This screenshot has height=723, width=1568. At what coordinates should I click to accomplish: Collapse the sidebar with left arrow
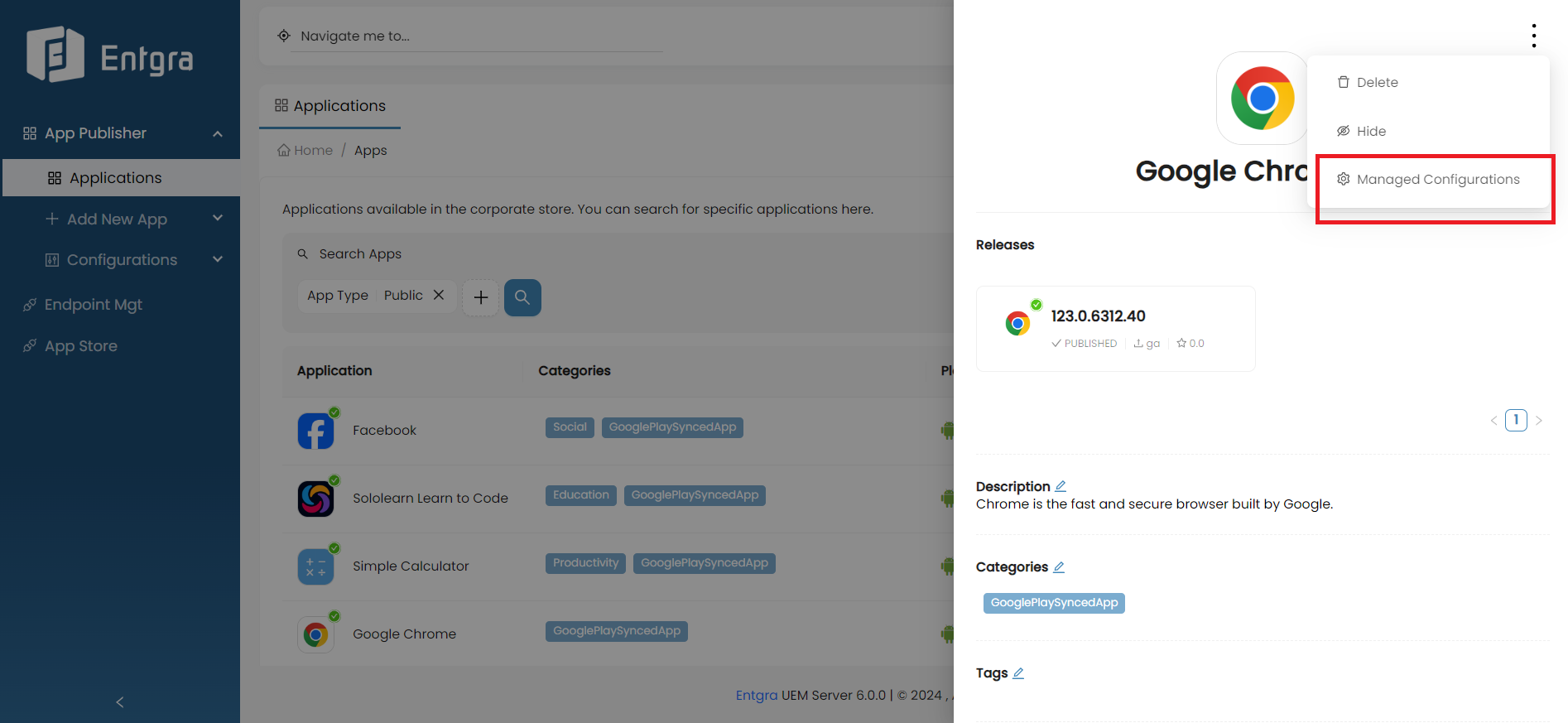[120, 702]
